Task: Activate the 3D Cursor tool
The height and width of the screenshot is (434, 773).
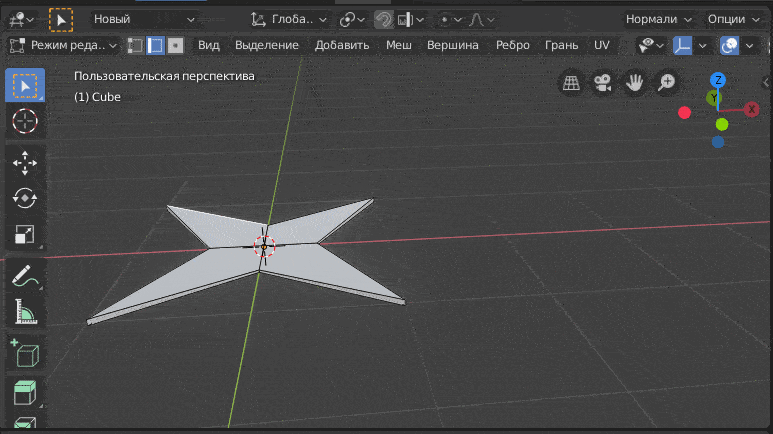Action: pos(25,121)
